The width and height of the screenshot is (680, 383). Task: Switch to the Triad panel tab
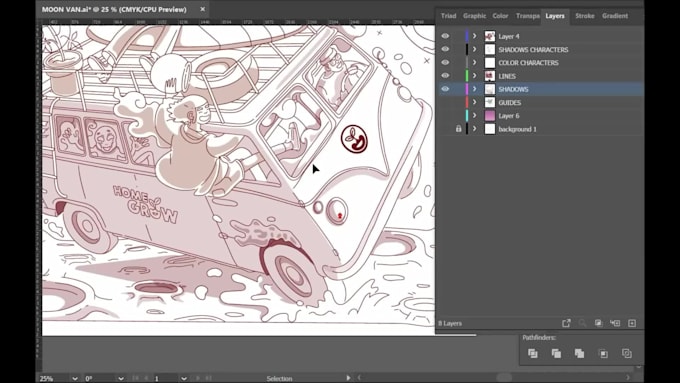pyautogui.click(x=448, y=16)
